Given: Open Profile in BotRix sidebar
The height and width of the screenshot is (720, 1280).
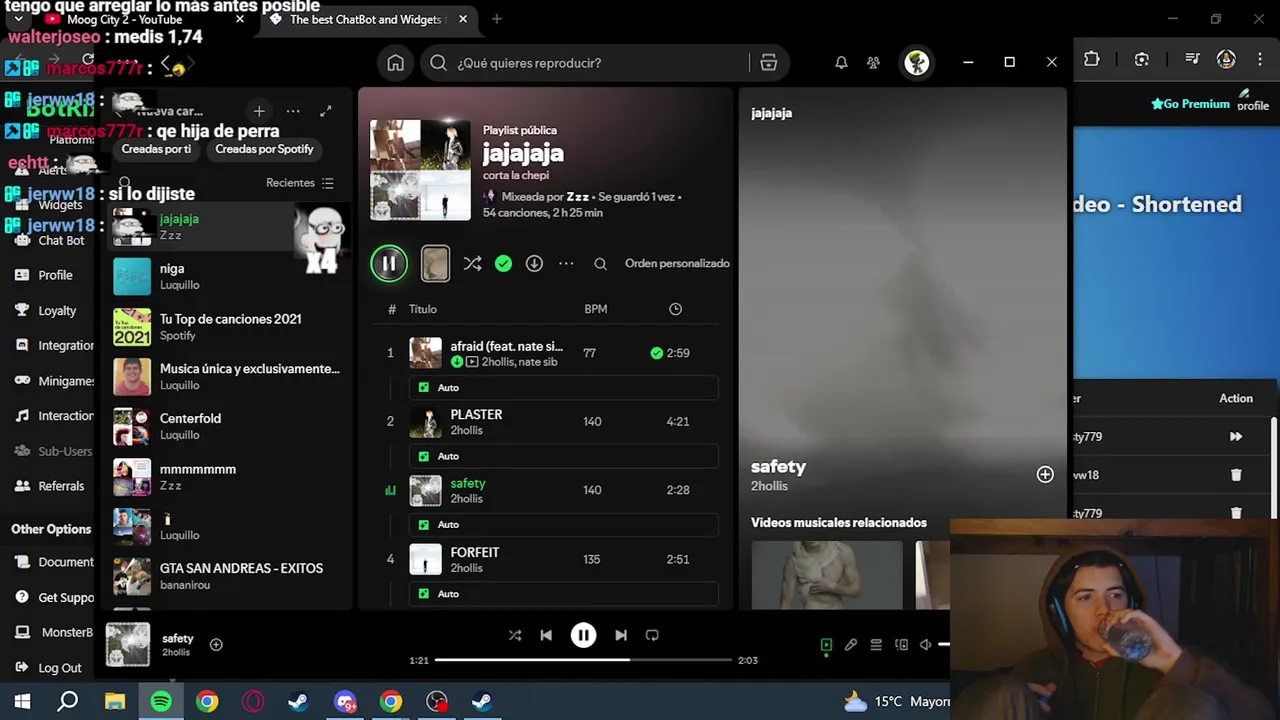Looking at the screenshot, I should click(55, 275).
